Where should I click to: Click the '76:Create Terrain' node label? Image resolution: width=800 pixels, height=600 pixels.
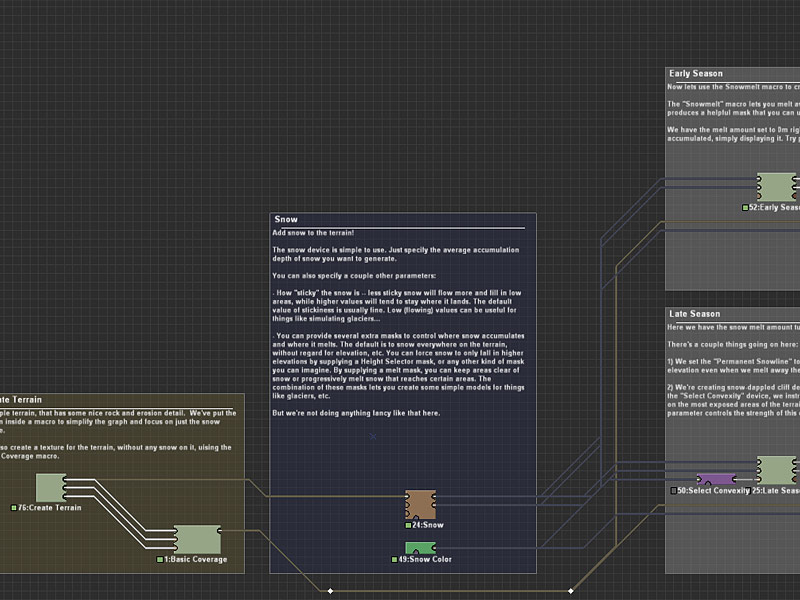[49, 508]
